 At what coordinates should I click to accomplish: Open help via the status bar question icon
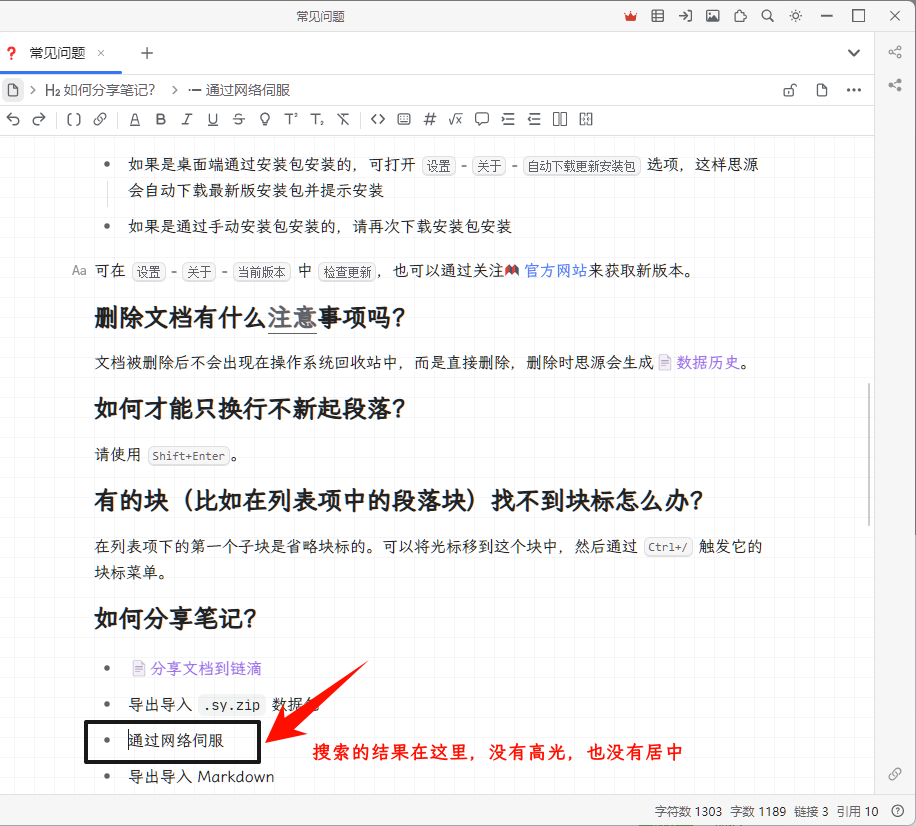click(x=898, y=811)
